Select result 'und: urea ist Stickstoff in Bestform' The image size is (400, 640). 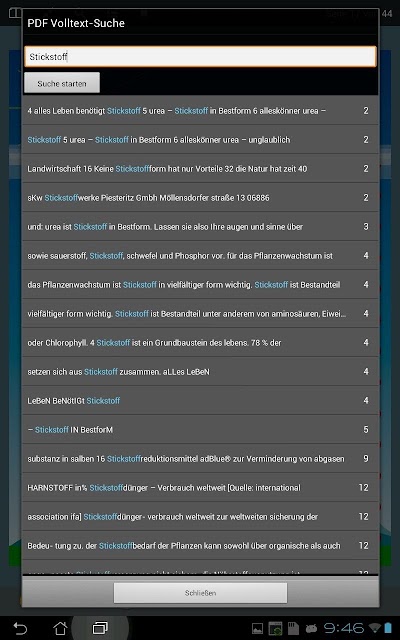200,227
